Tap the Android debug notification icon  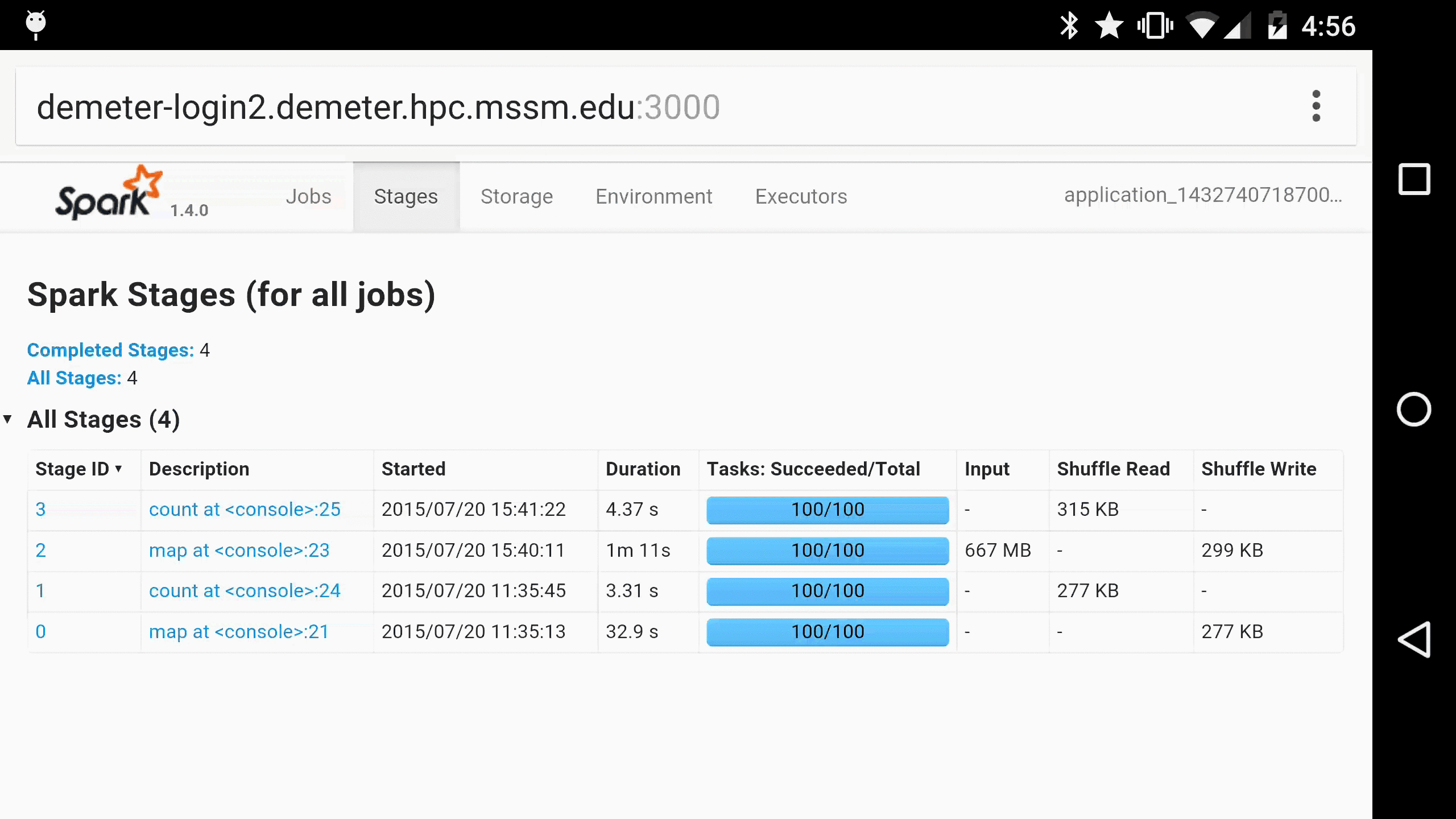36,25
